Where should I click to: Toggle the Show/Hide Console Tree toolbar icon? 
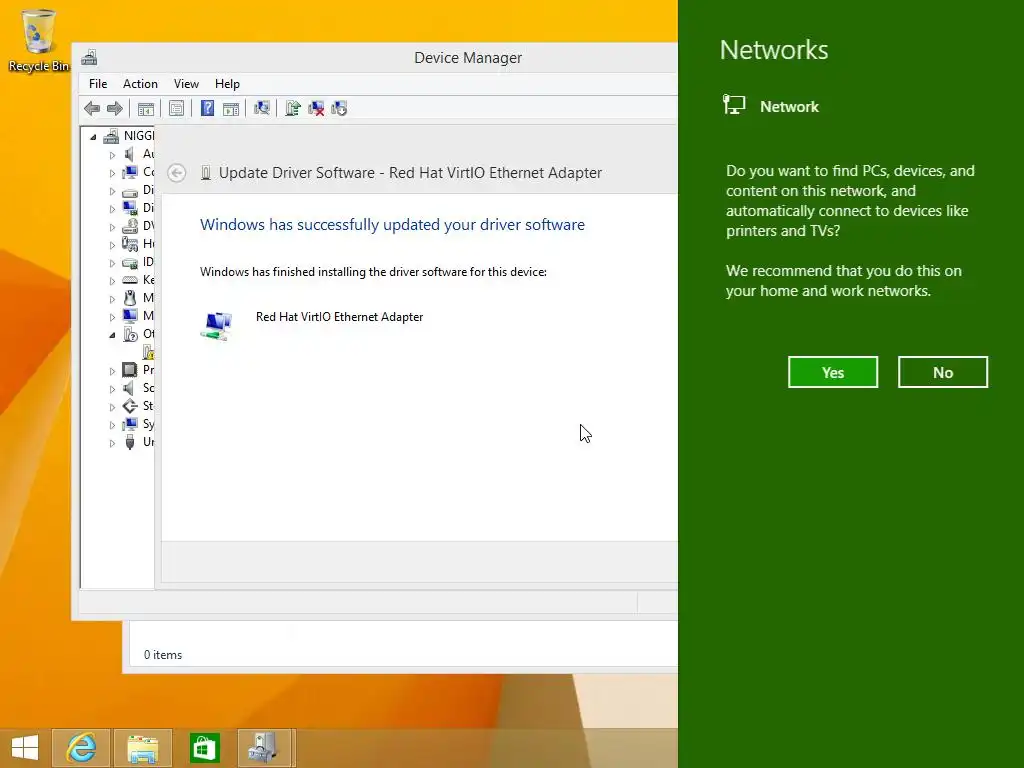[146, 108]
